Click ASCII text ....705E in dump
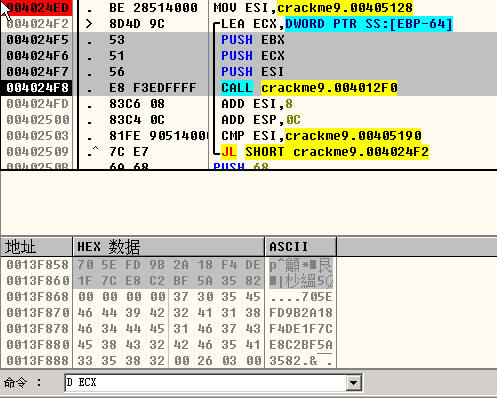The image size is (497, 398). pos(301,297)
